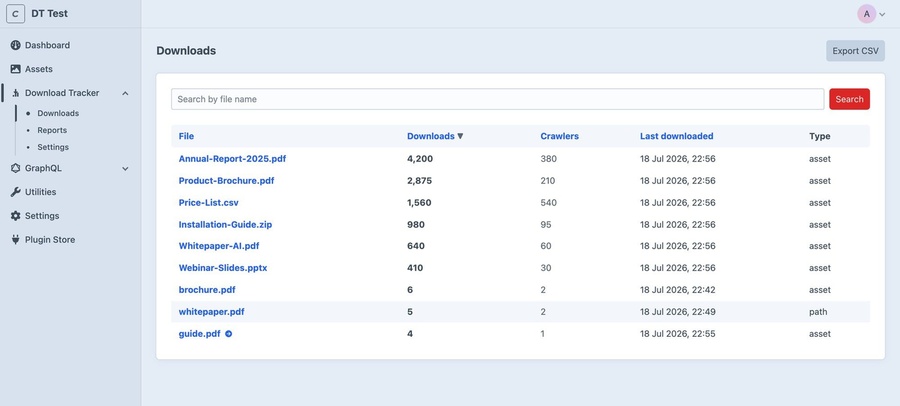Viewport: 900px width, 406px height.
Task: Click the 95 crawlers value
Action: (x=546, y=225)
